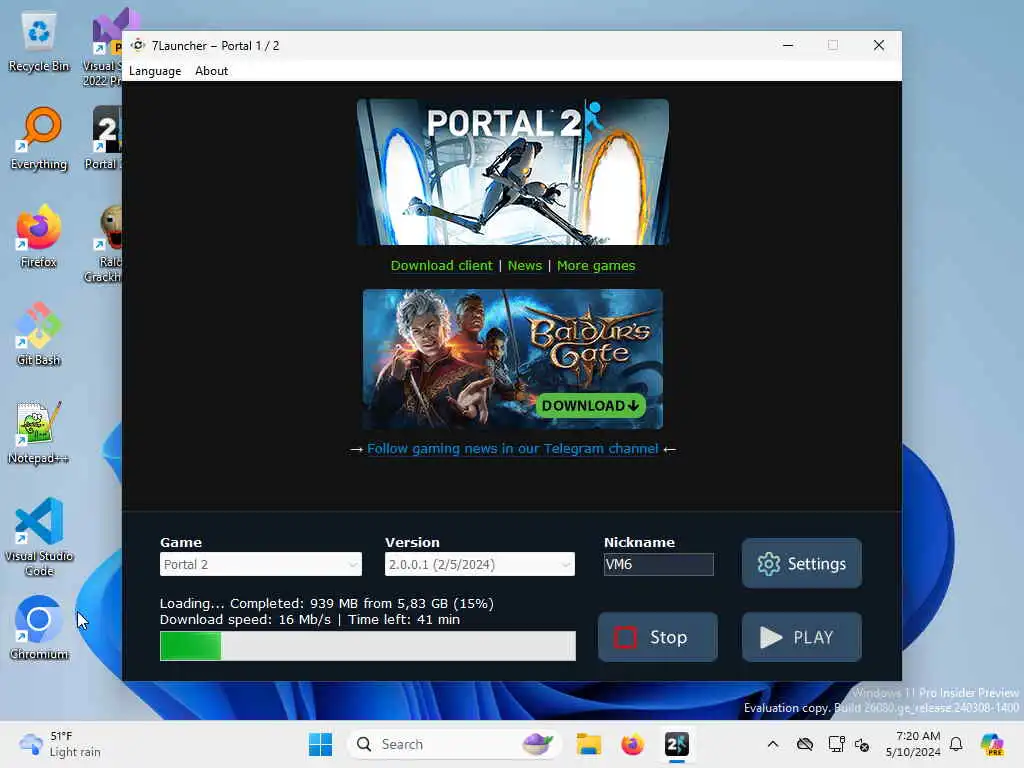1024x768 pixels.
Task: Click the 7Launcher taskbar icon
Action: click(677, 744)
